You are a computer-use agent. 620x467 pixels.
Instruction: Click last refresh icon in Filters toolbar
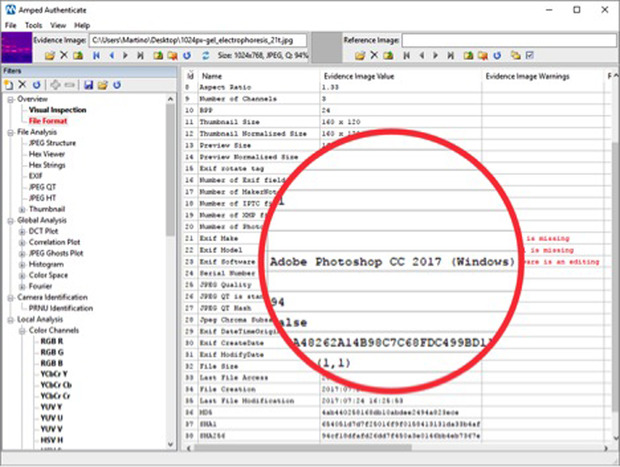(117, 85)
